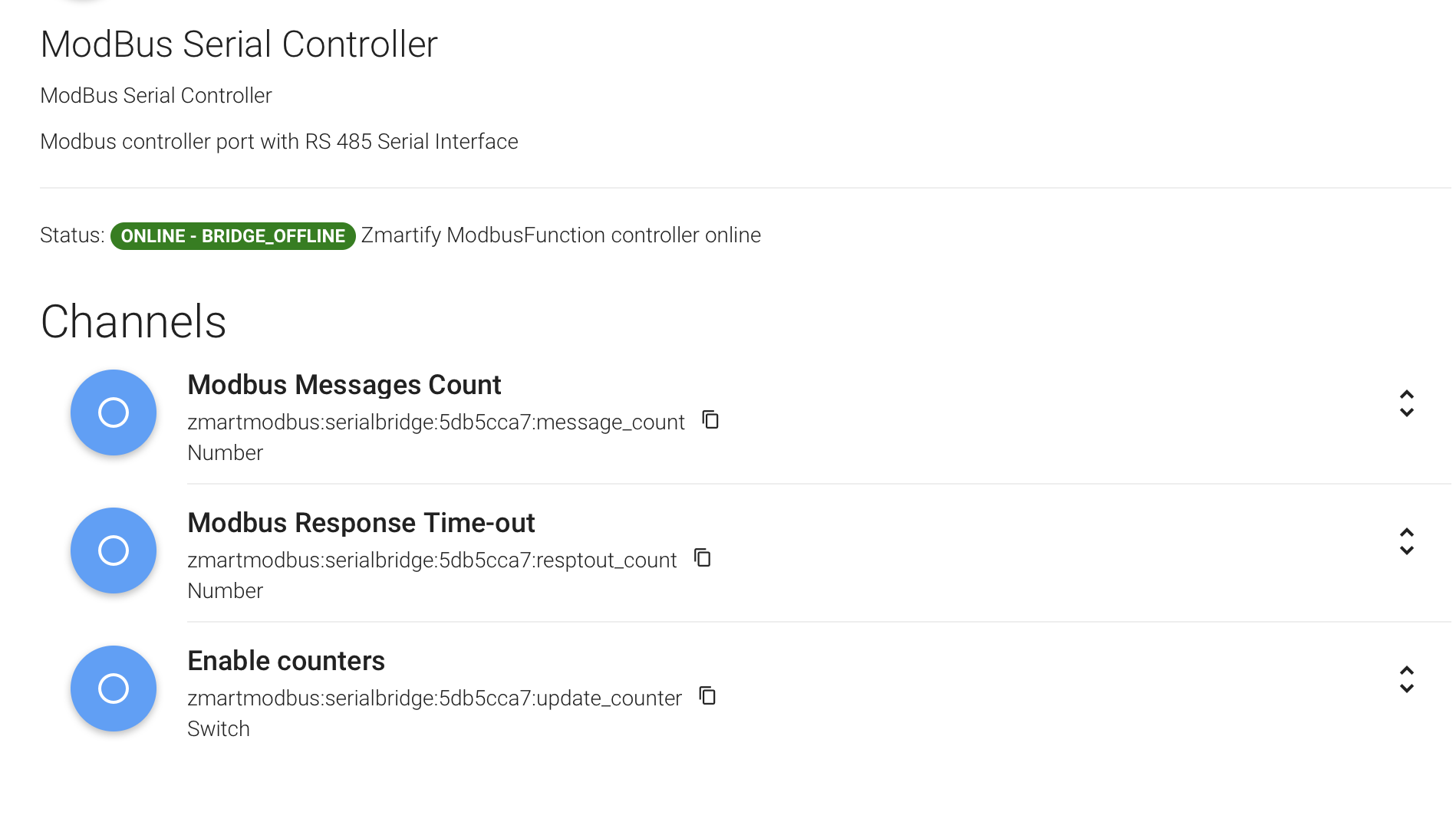Screen dimensions: 1456x825
Task: Click the serialbridge resptout_count UID text
Action: tap(432, 560)
